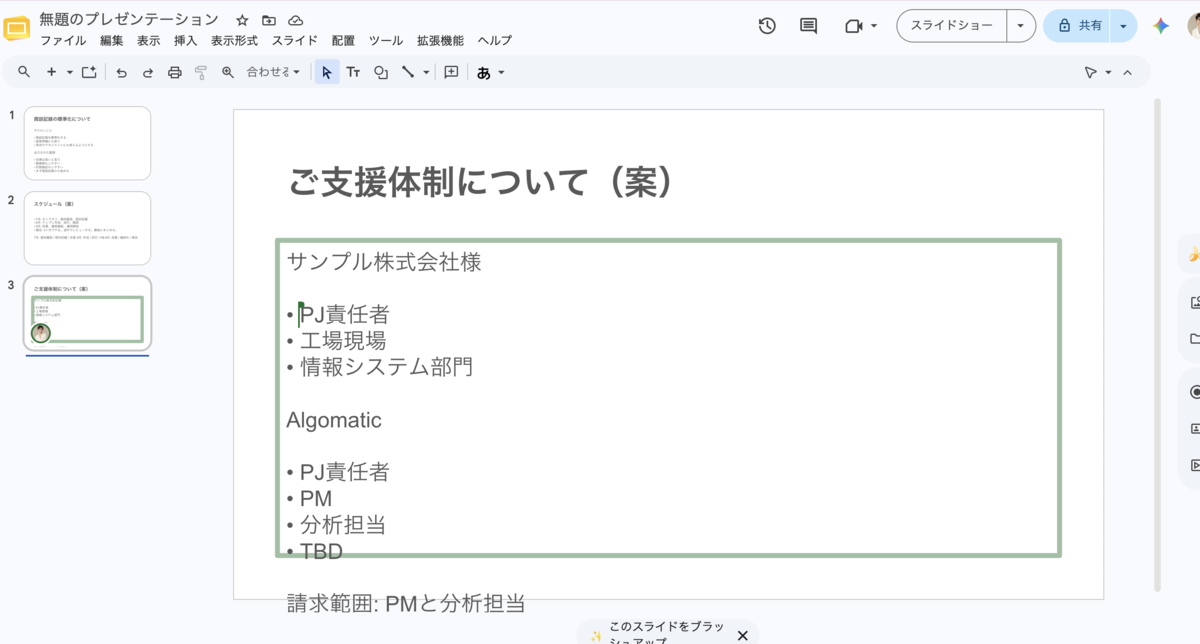
Task: Expand the line type dropdown arrow
Action: [x=426, y=72]
